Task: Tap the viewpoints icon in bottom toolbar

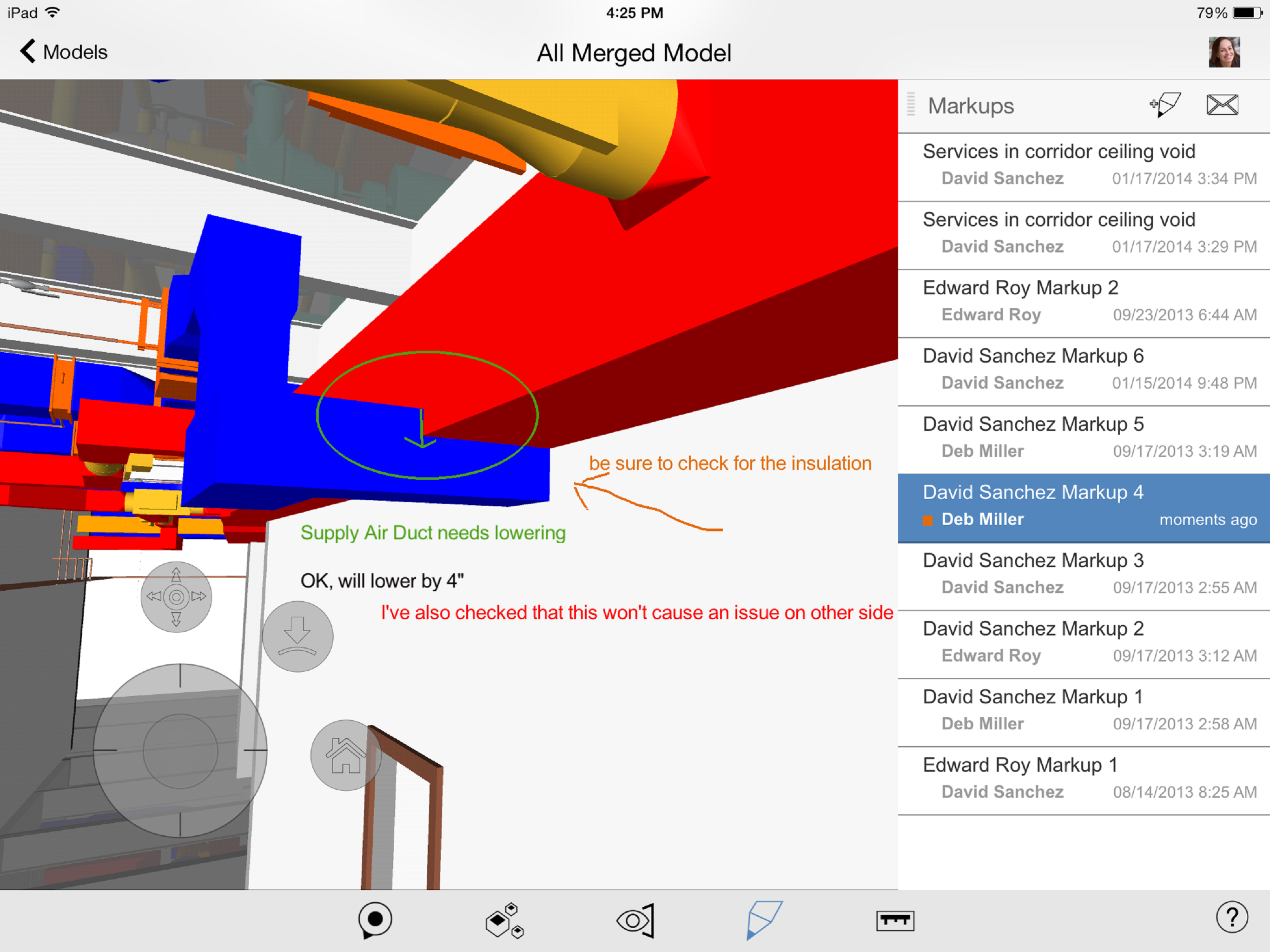Action: 375,920
